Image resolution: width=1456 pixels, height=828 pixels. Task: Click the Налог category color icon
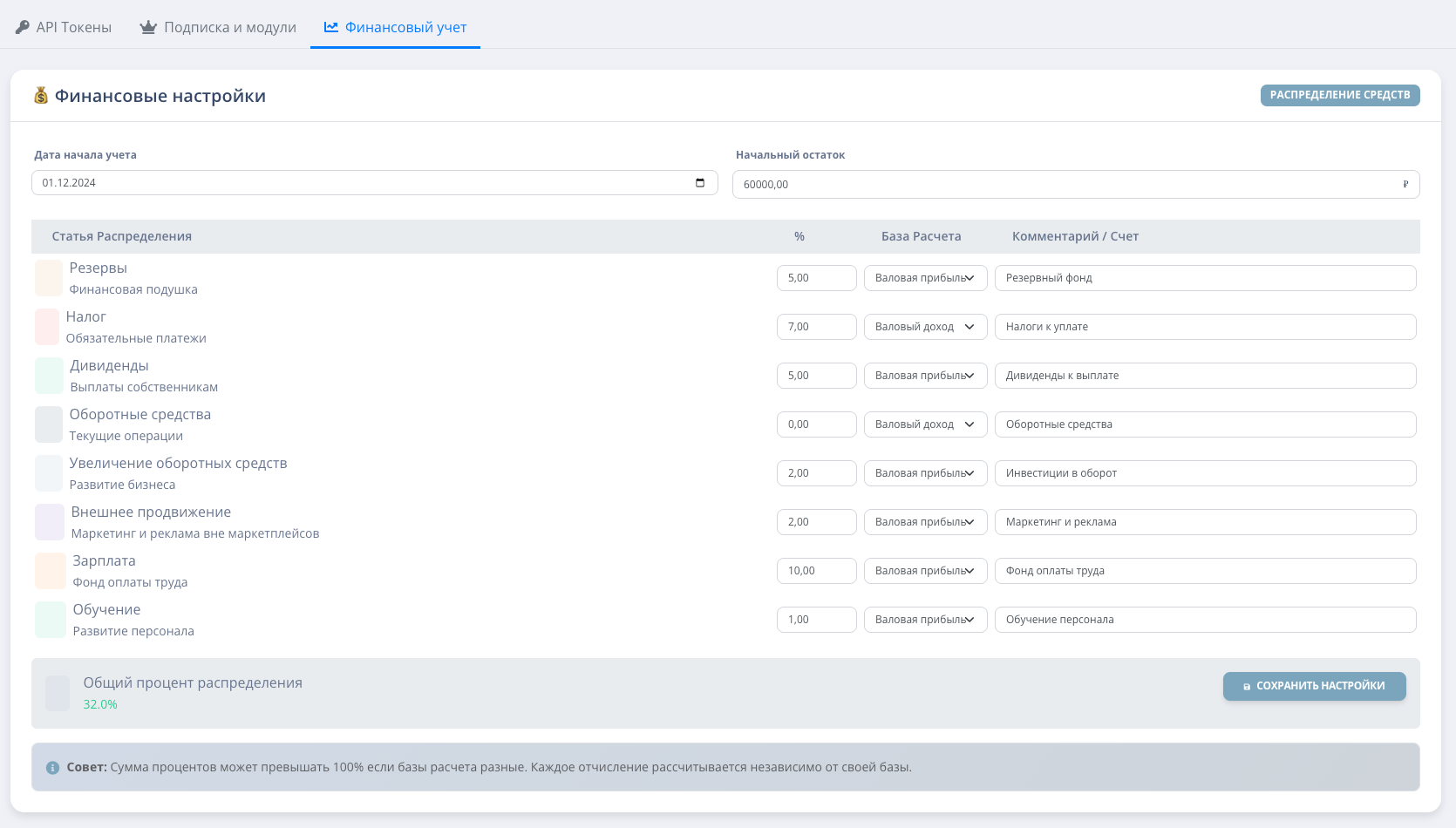[47, 327]
